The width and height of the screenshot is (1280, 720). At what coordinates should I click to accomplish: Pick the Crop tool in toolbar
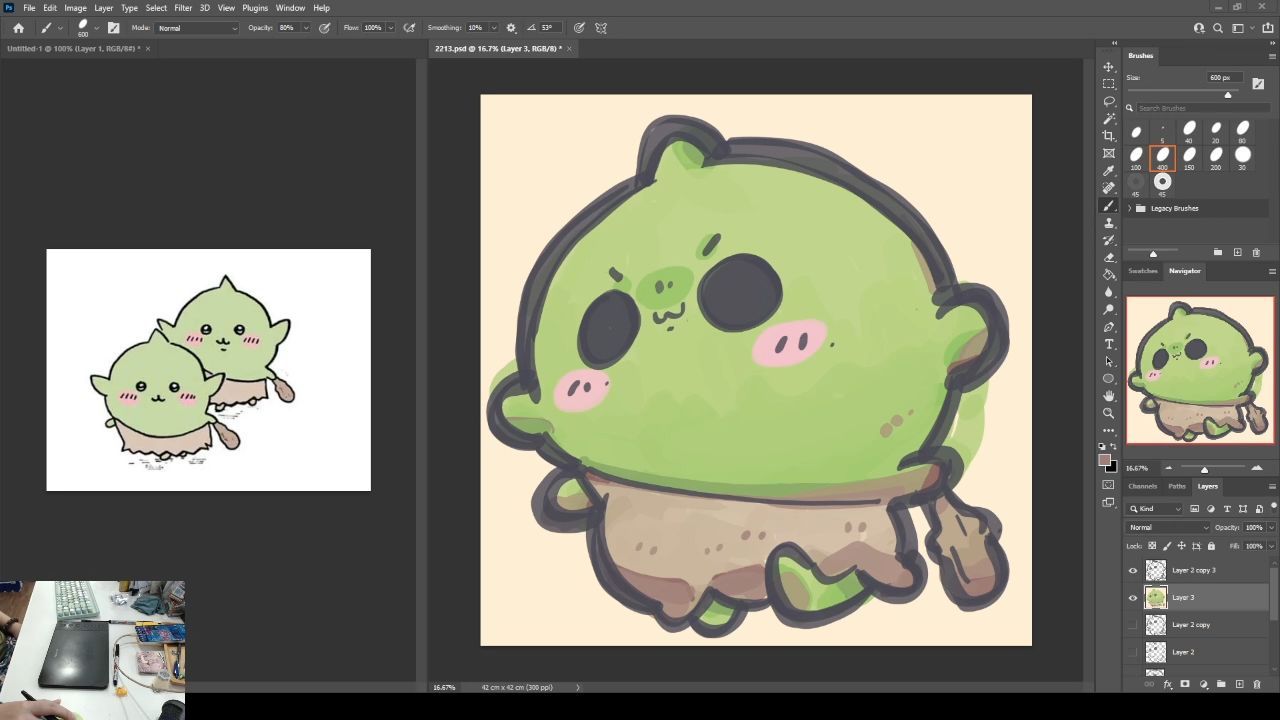click(x=1108, y=136)
